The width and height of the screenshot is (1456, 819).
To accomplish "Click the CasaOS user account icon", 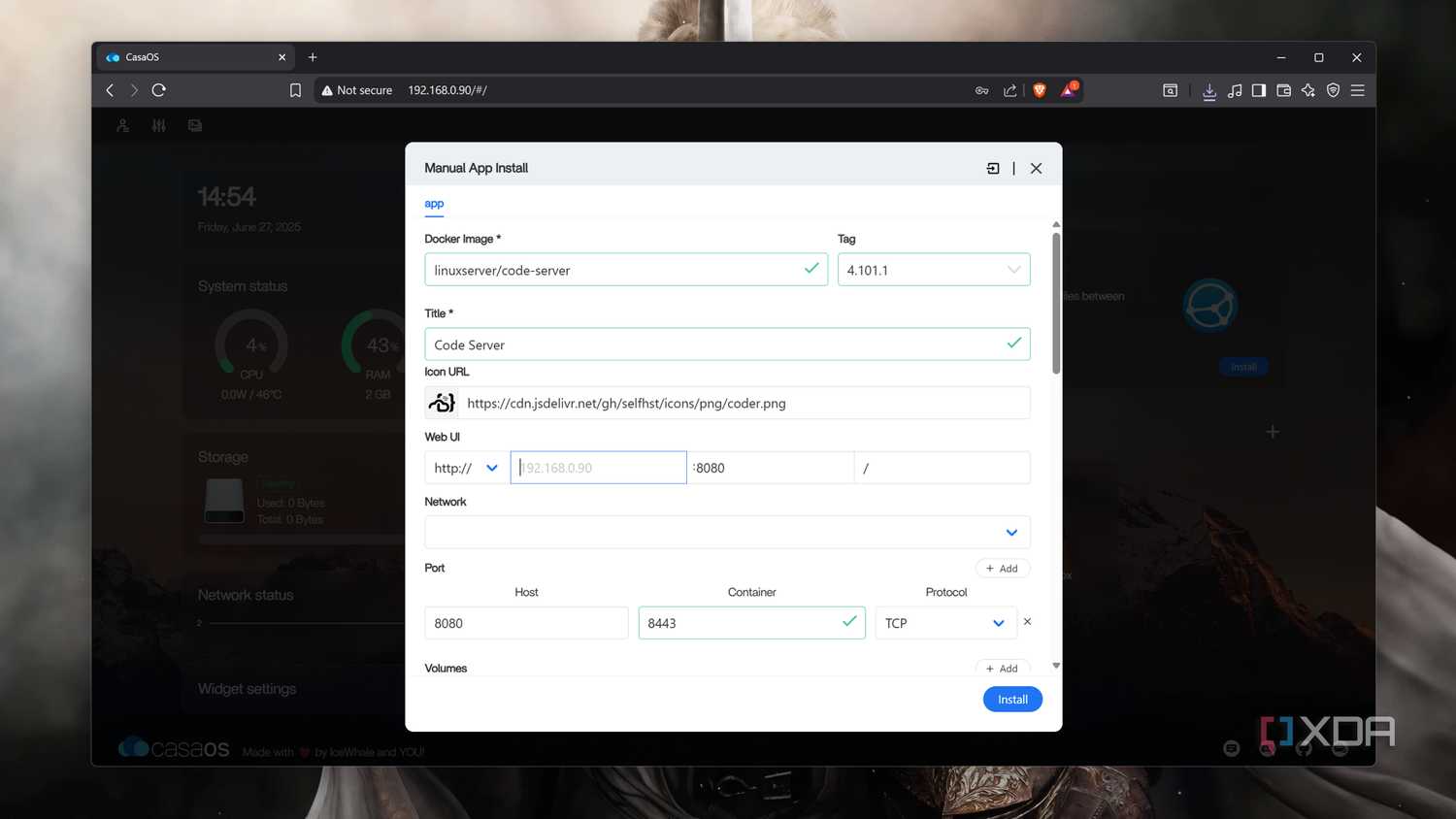I will 123,125.
